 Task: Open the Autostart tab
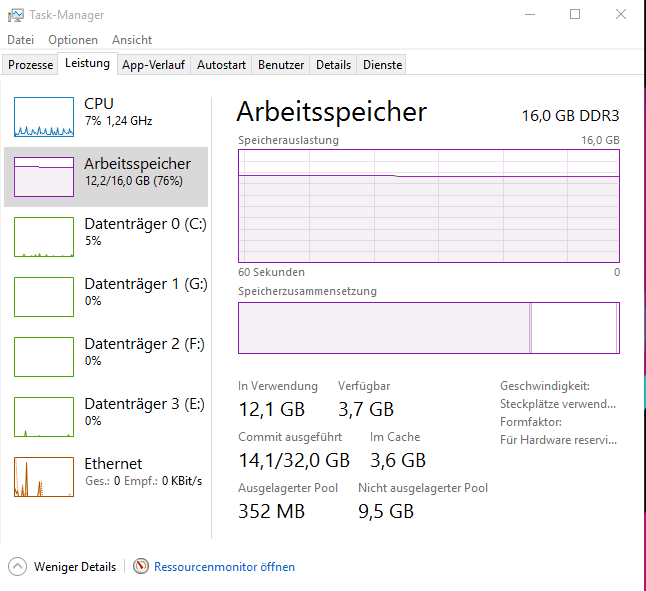point(221,65)
